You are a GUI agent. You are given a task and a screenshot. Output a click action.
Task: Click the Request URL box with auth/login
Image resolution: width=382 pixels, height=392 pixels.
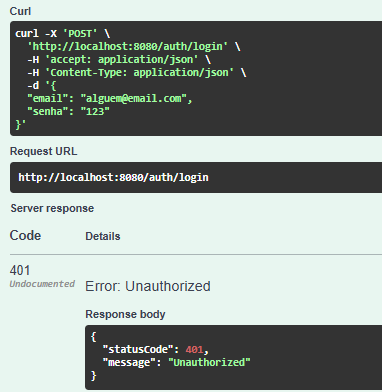point(196,177)
